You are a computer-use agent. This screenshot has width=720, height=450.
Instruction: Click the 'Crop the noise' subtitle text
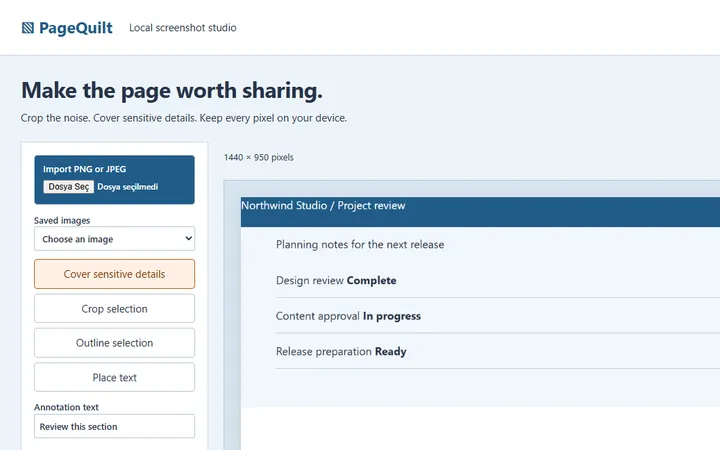point(184,118)
